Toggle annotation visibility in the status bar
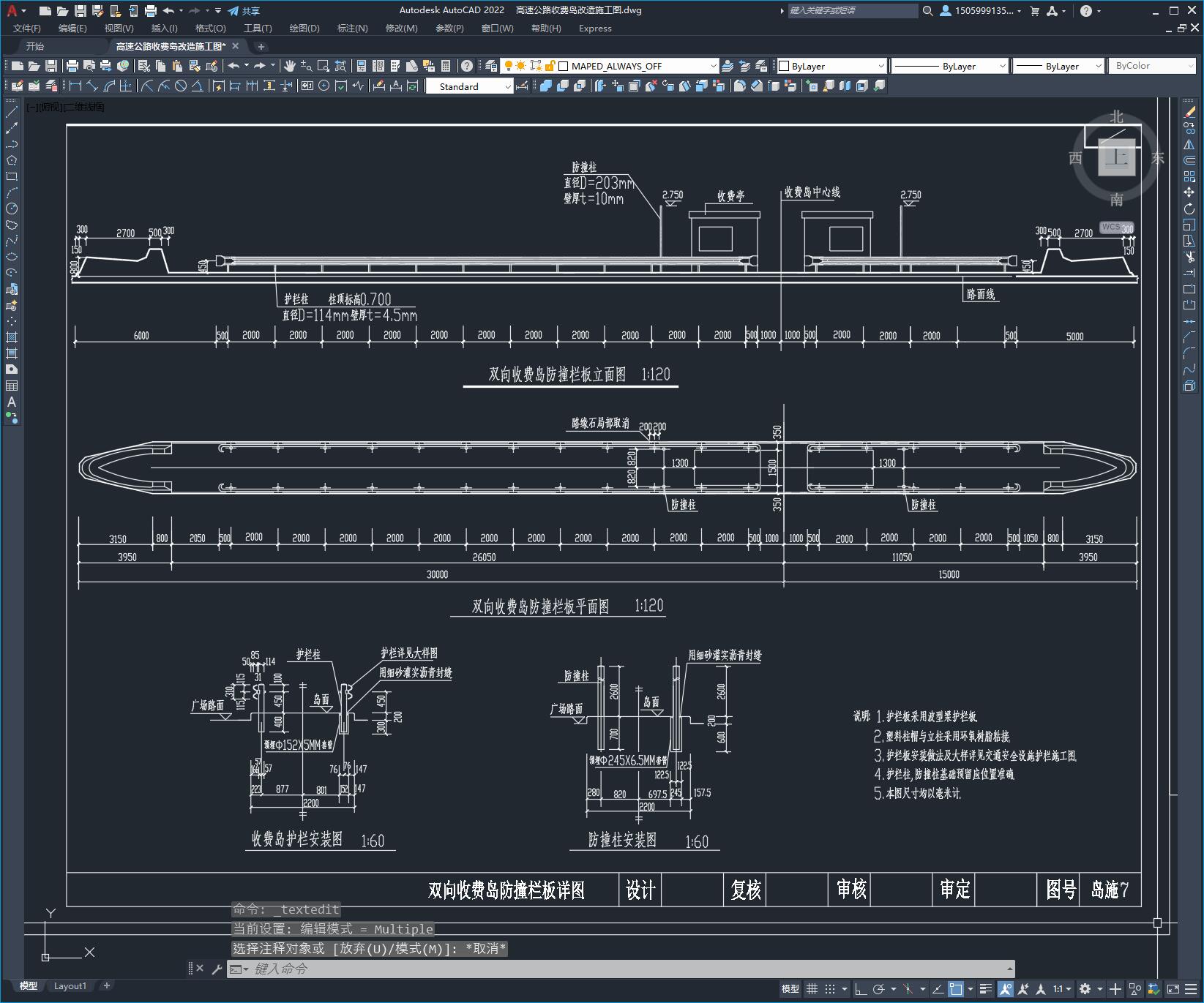Image resolution: width=1204 pixels, height=1003 pixels. (1005, 989)
